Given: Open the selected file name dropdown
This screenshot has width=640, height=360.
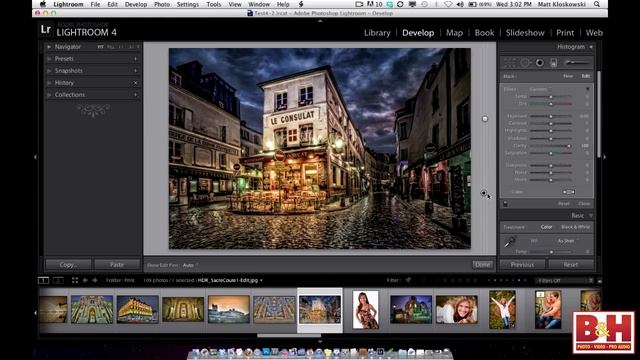Looking at the screenshot, I should pos(230,280).
